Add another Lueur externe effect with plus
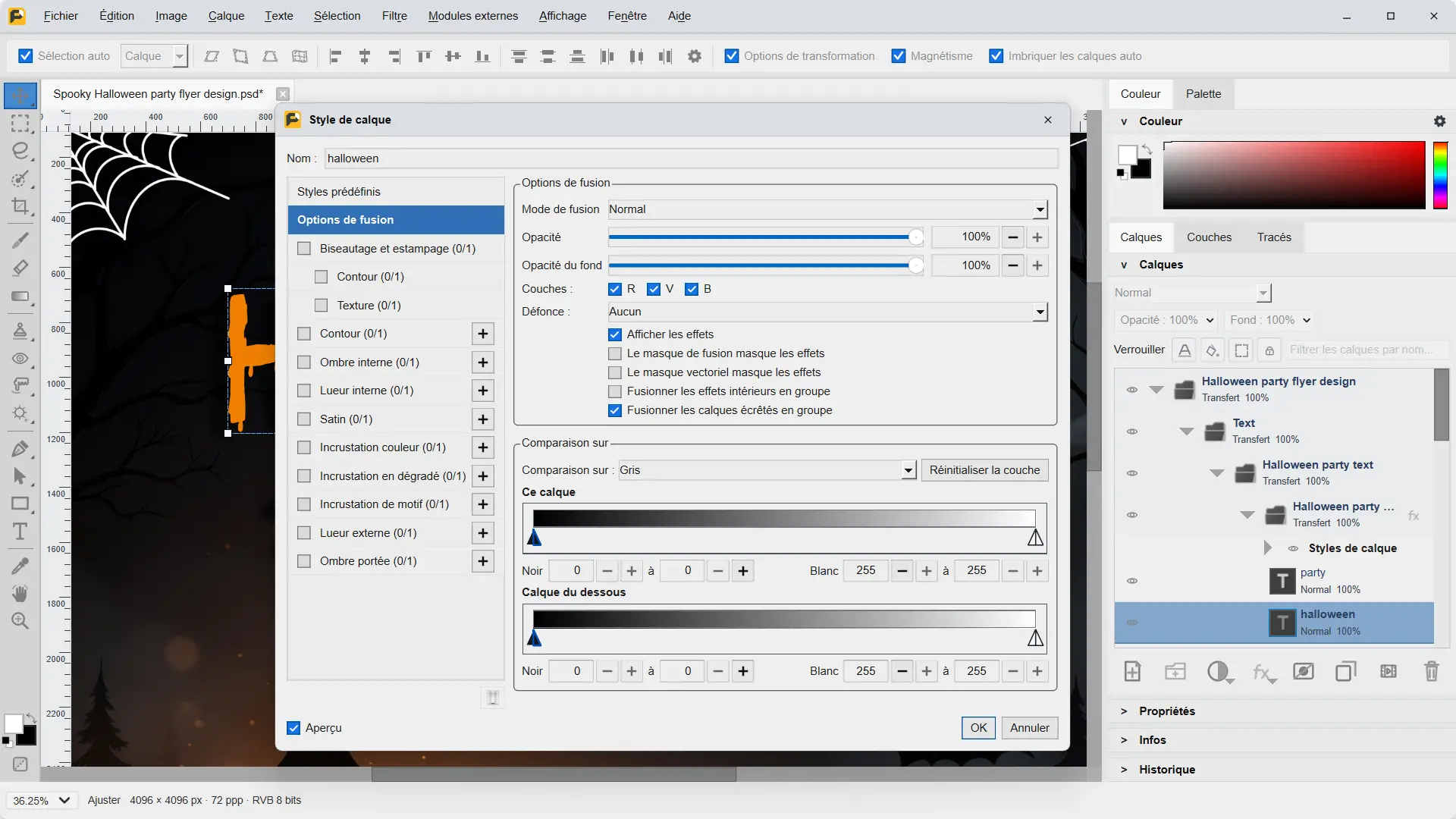 483,533
